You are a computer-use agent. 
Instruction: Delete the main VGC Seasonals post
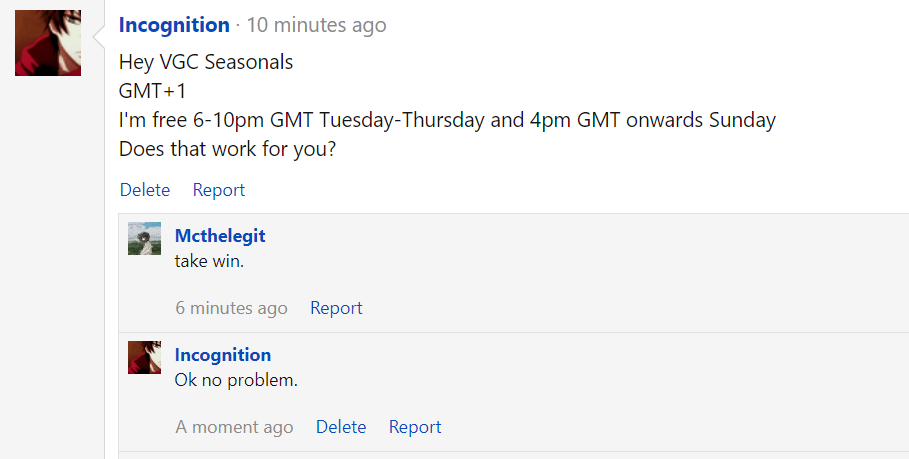[x=145, y=190]
